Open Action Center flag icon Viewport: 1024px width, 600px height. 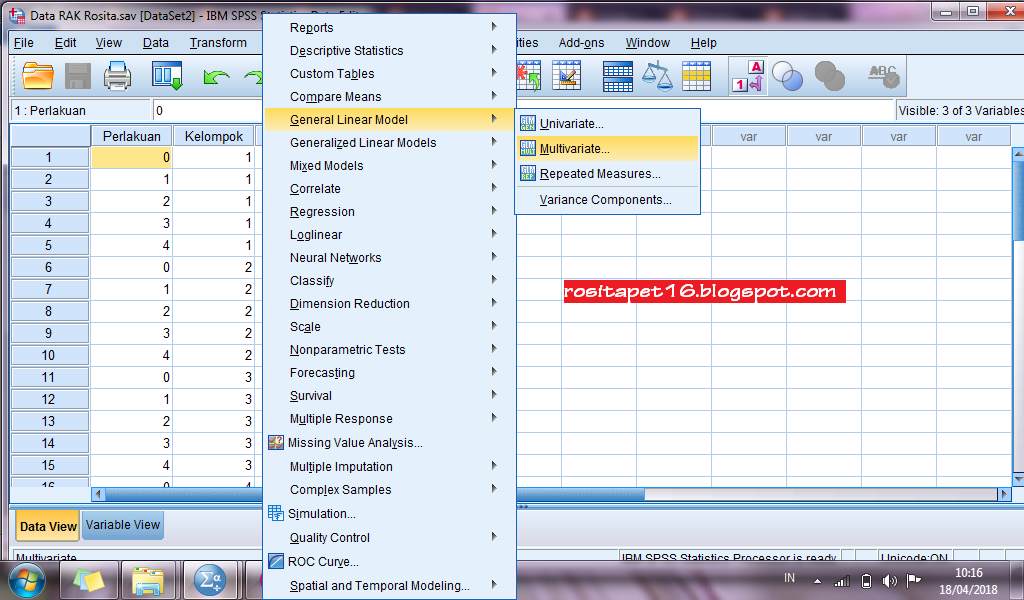914,580
